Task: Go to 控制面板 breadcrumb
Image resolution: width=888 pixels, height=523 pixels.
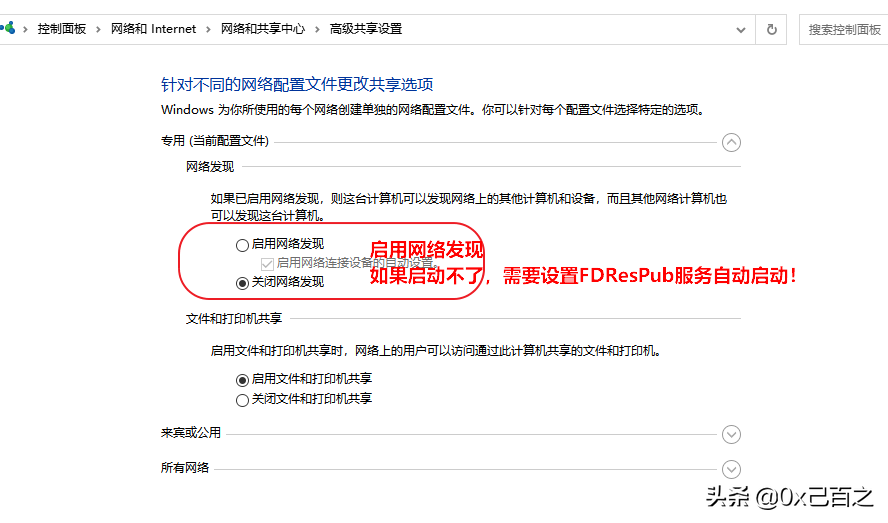Action: point(62,29)
